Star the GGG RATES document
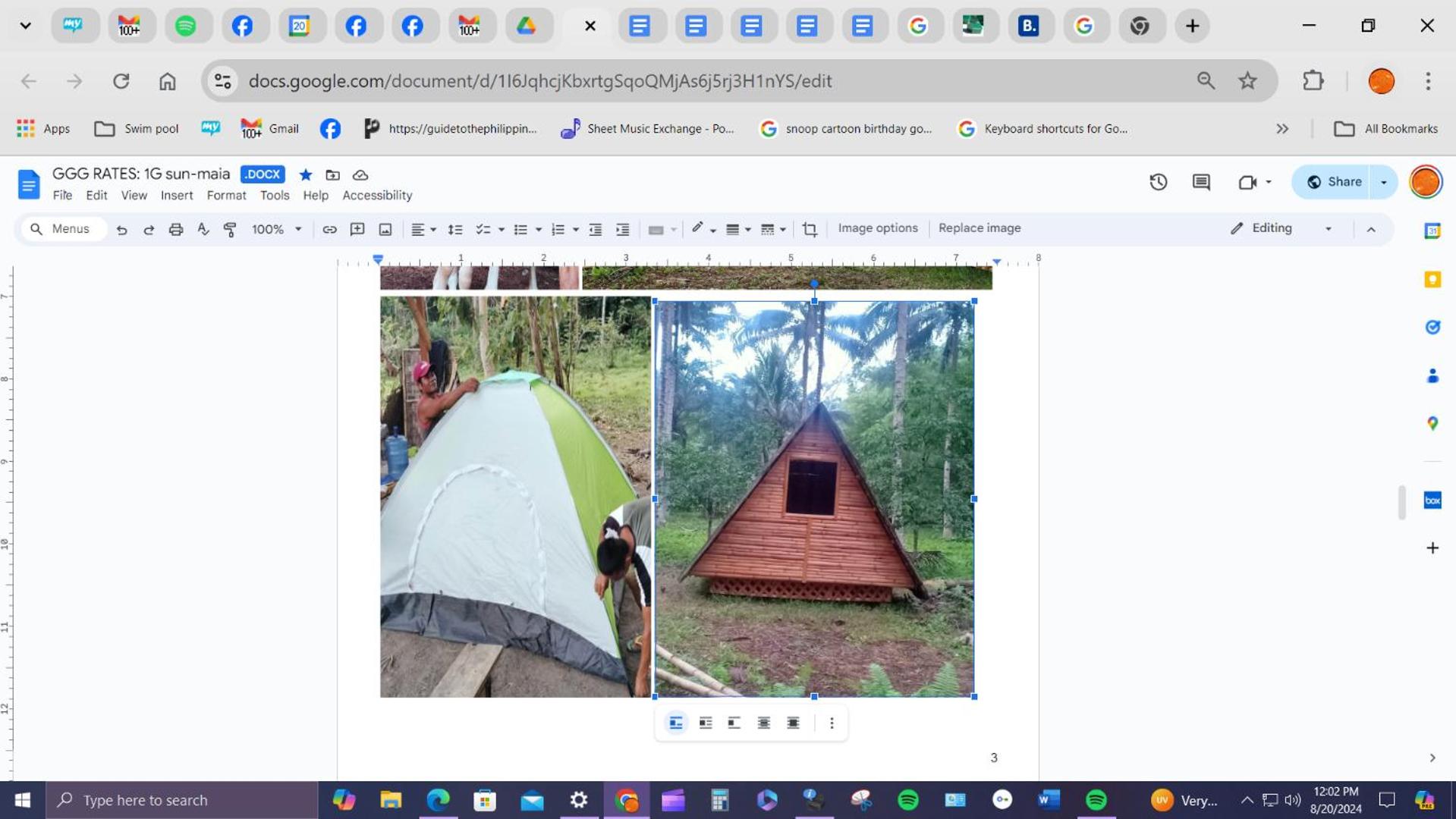The width and height of the screenshot is (1456, 819). (306, 175)
